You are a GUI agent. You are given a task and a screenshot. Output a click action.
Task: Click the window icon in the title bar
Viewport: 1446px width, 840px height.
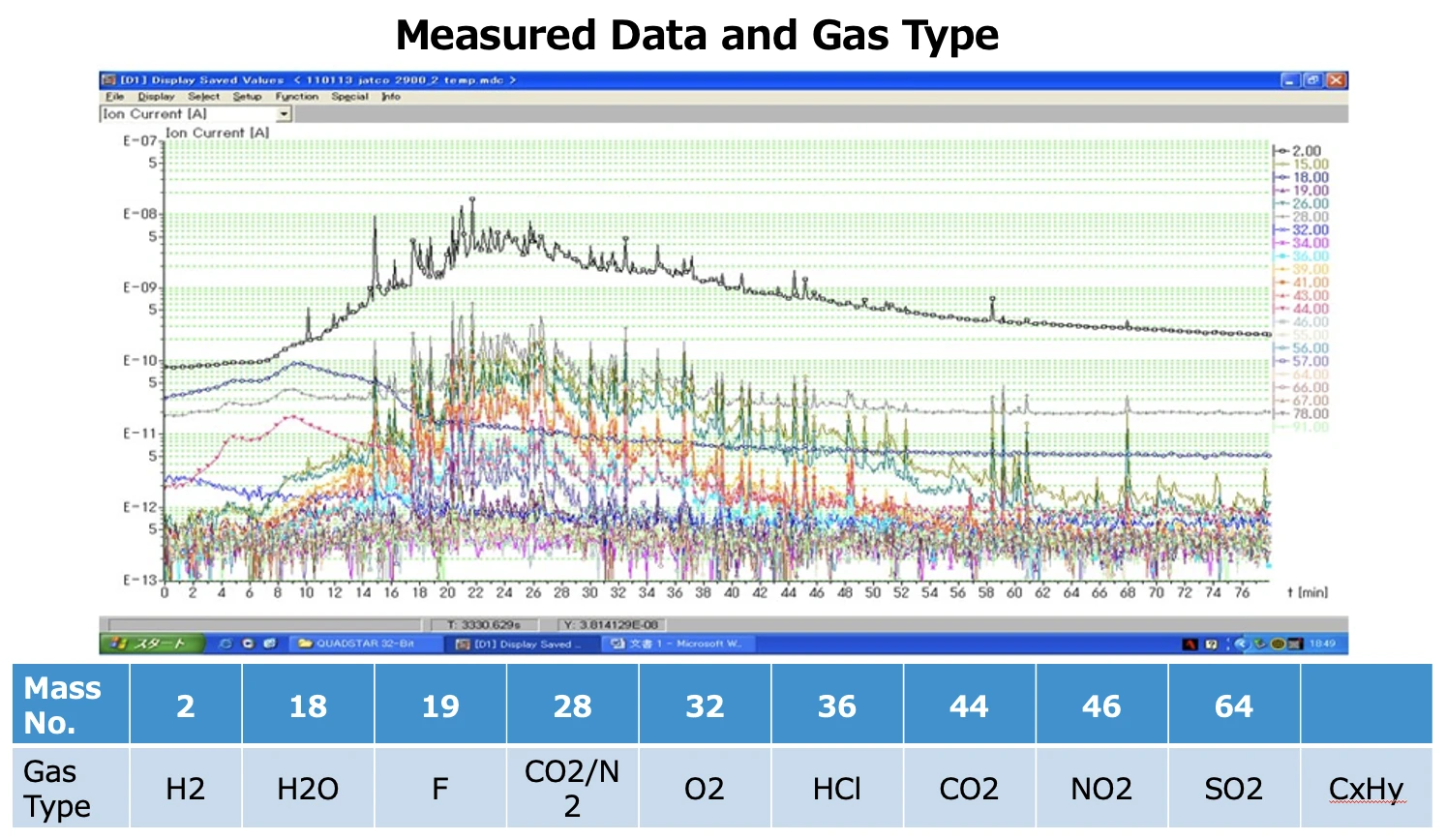click(109, 80)
